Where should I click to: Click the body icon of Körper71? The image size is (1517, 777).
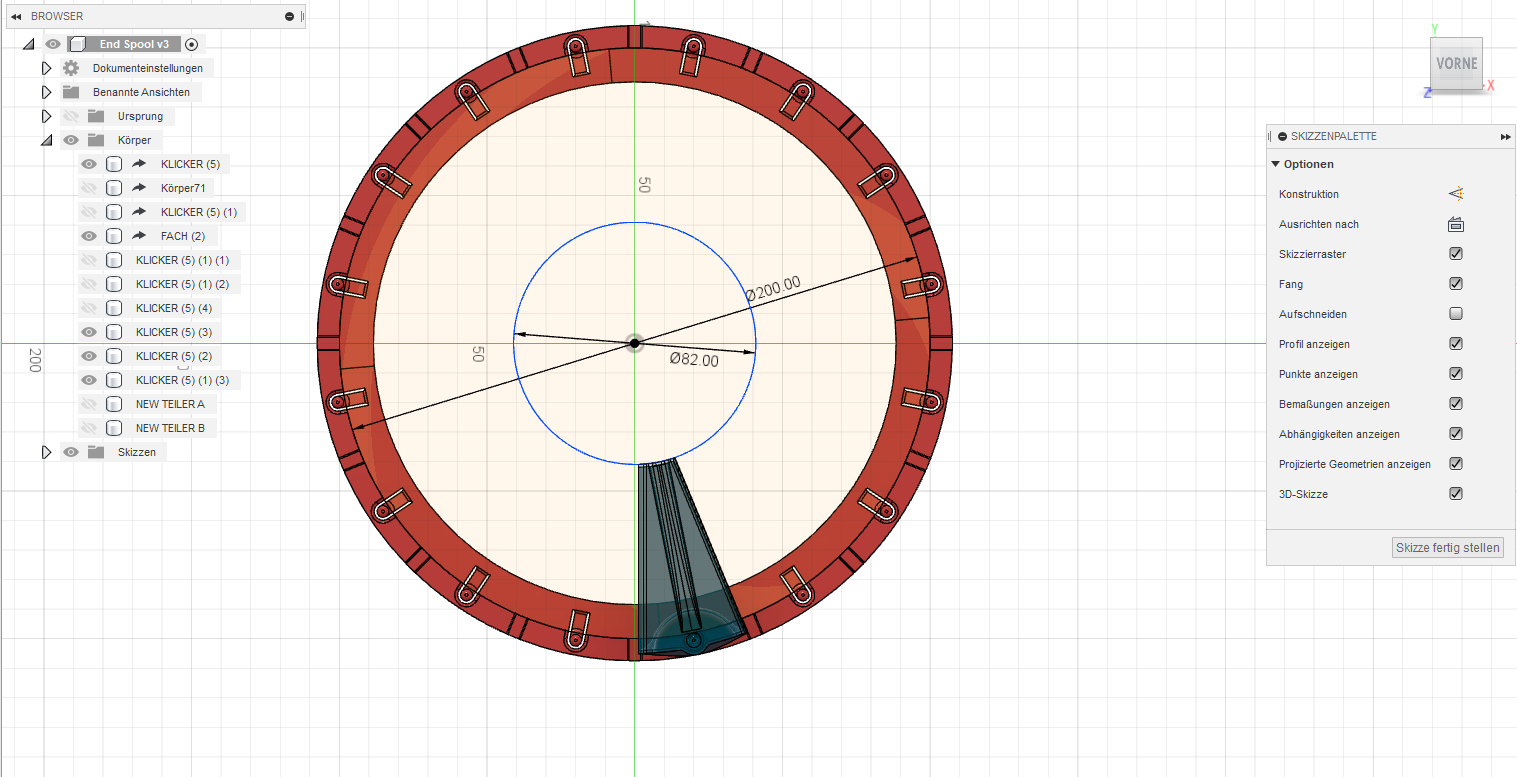[114, 188]
